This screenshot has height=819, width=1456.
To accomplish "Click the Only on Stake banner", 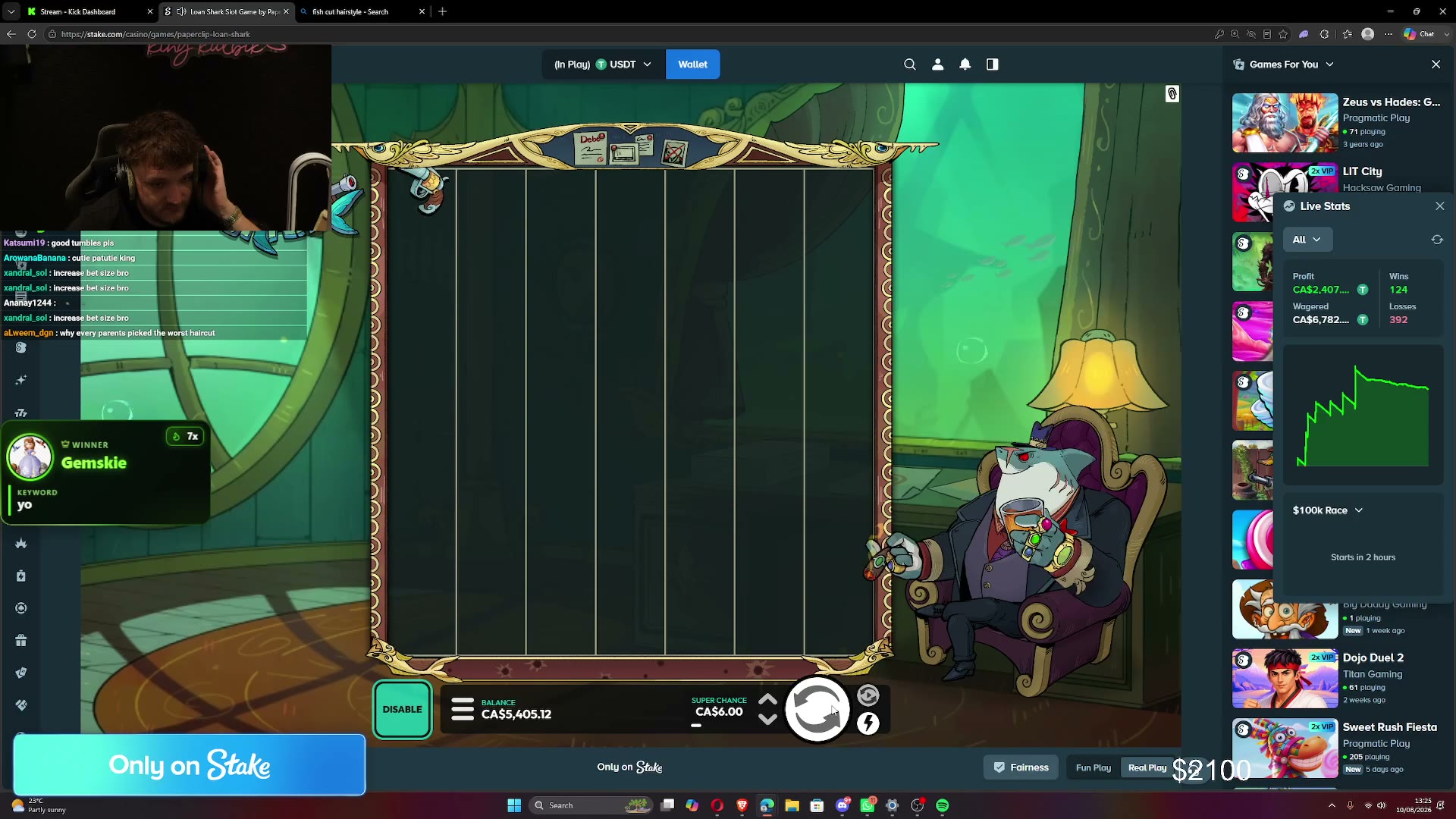I will (189, 765).
